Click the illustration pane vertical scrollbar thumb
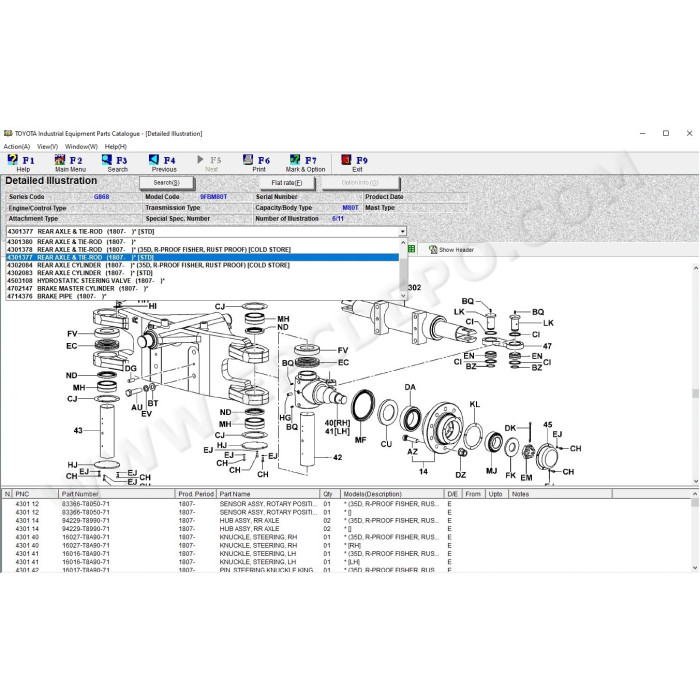The image size is (700, 700). click(695, 393)
